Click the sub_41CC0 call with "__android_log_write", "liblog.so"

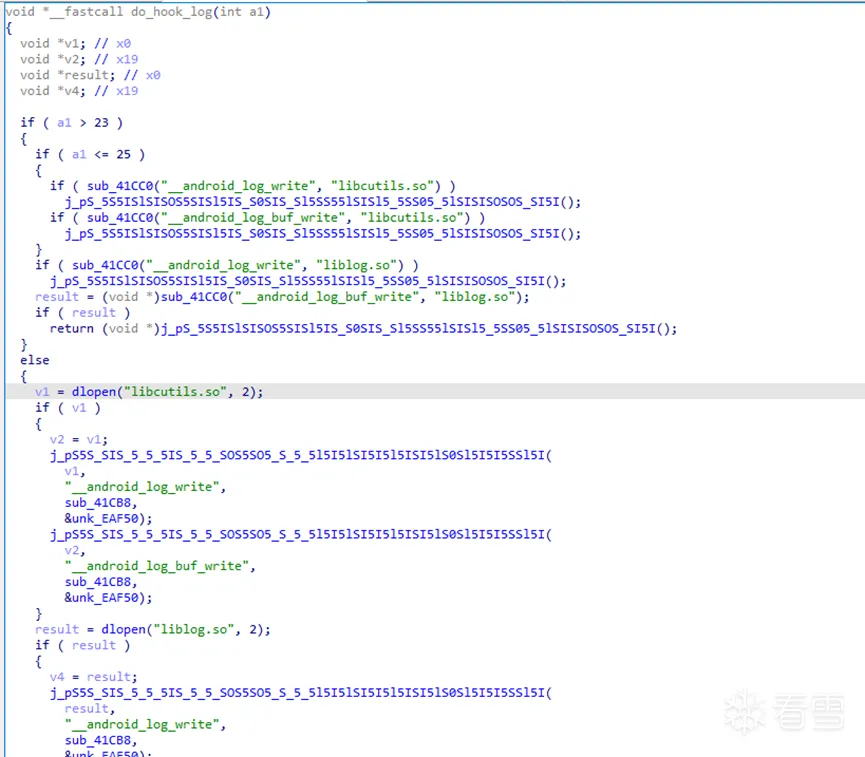click(238, 265)
